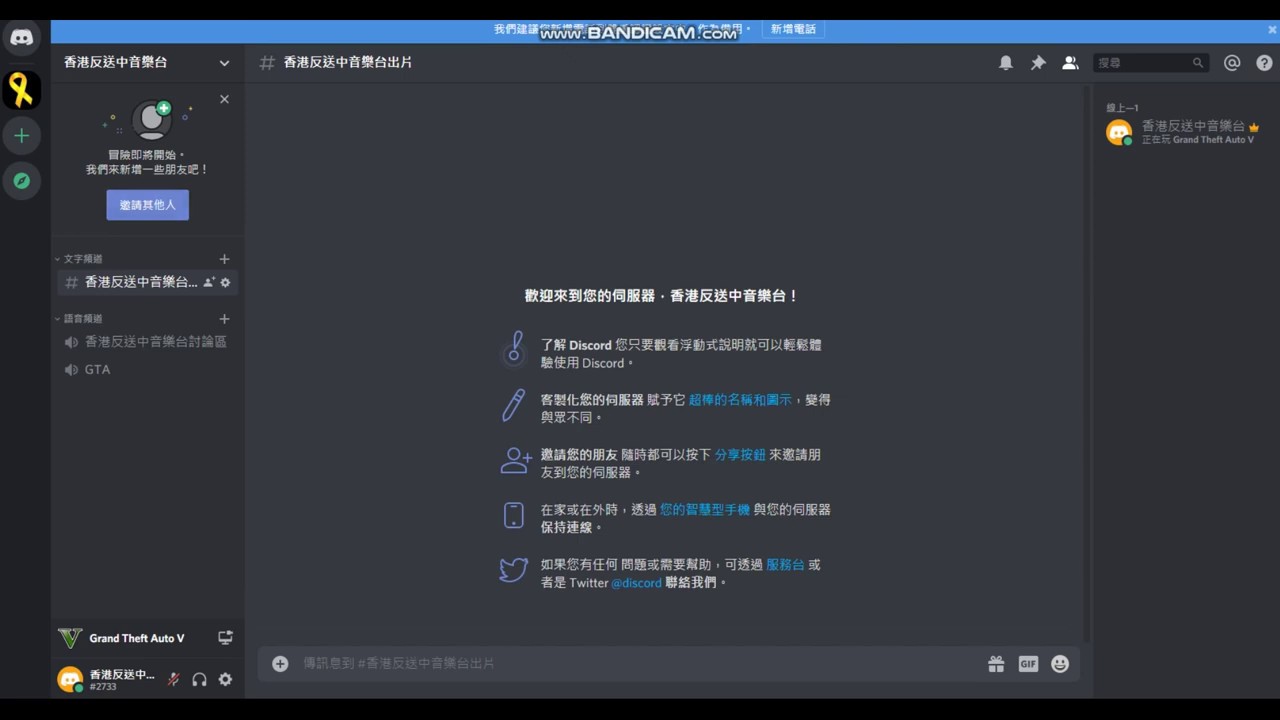Open mentions @ inbox icon

(x=1232, y=63)
